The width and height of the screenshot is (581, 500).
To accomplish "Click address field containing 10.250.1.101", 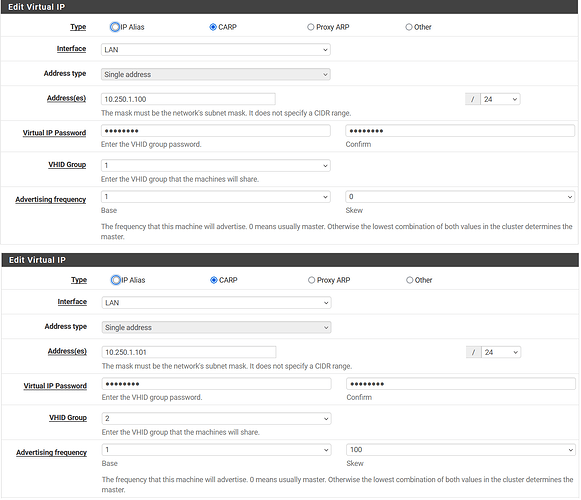I will (x=189, y=352).
